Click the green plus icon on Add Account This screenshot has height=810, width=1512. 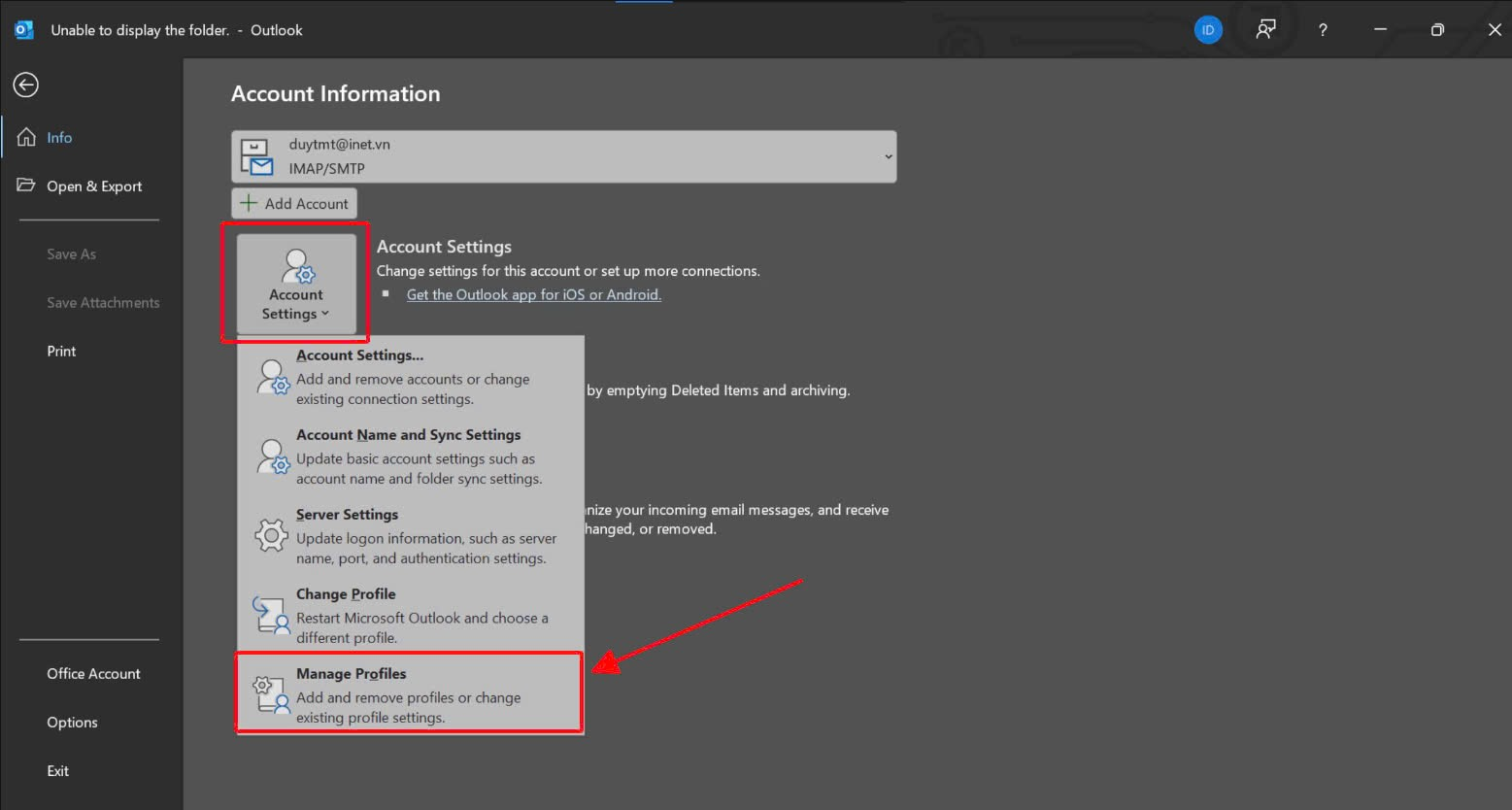pos(249,203)
